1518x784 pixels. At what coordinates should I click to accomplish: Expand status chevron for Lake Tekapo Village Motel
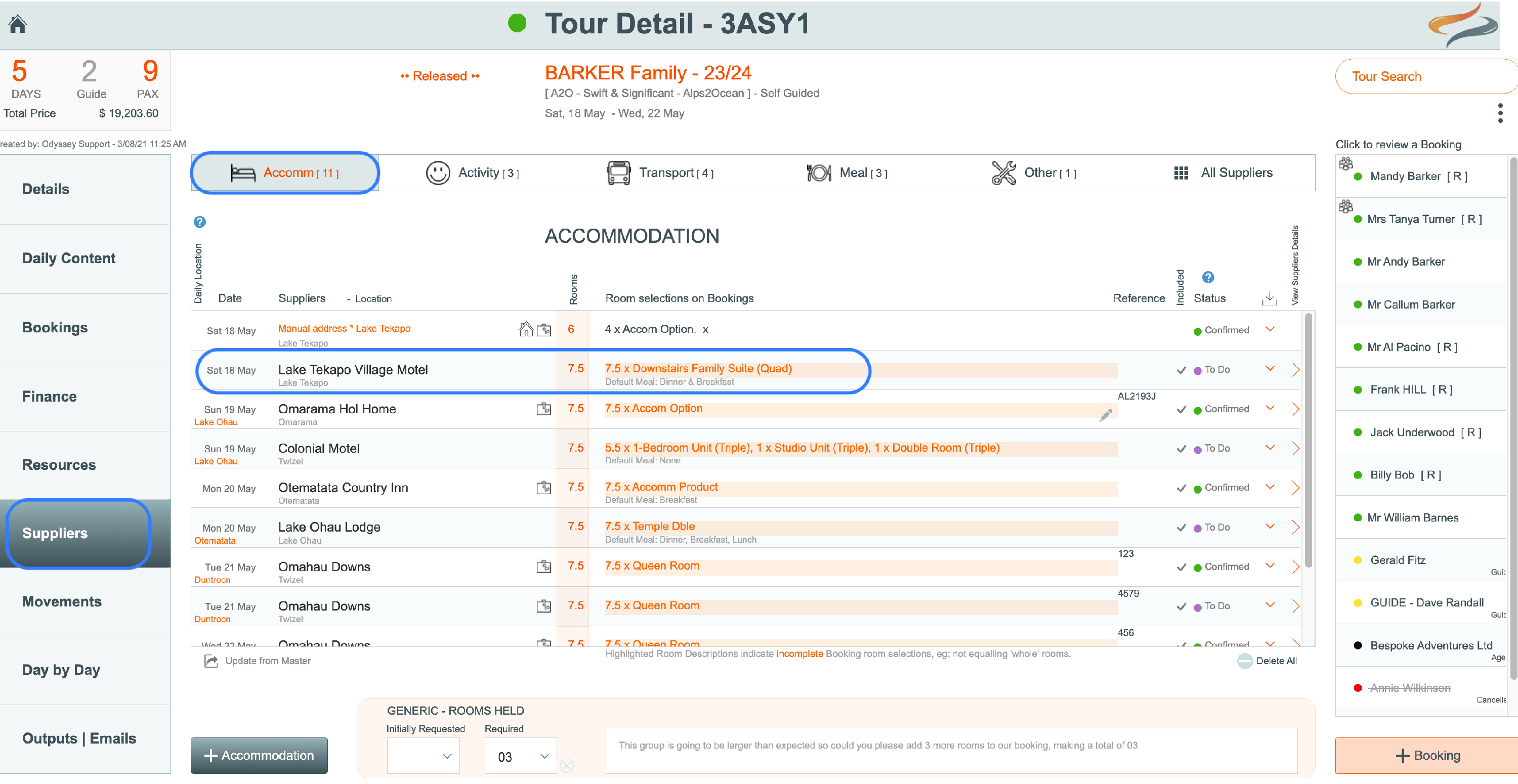(x=1270, y=369)
